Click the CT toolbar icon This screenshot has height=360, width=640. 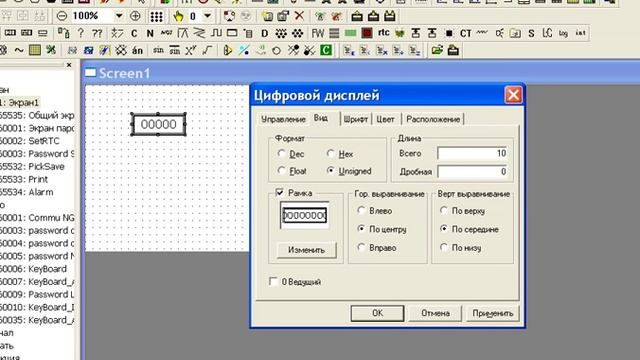(x=465, y=33)
